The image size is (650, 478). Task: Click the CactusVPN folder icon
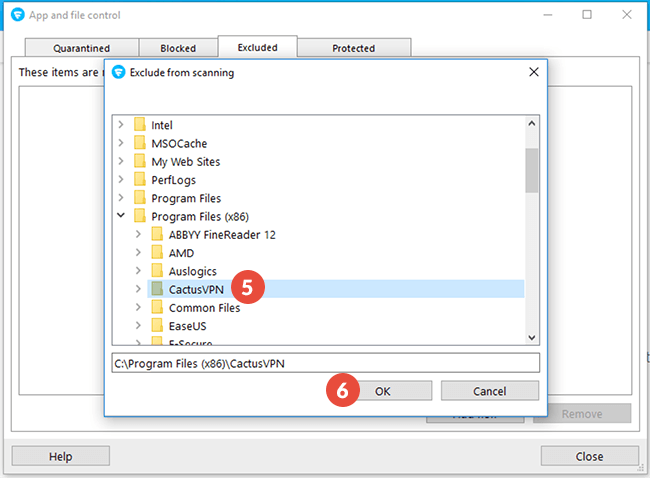(157, 289)
